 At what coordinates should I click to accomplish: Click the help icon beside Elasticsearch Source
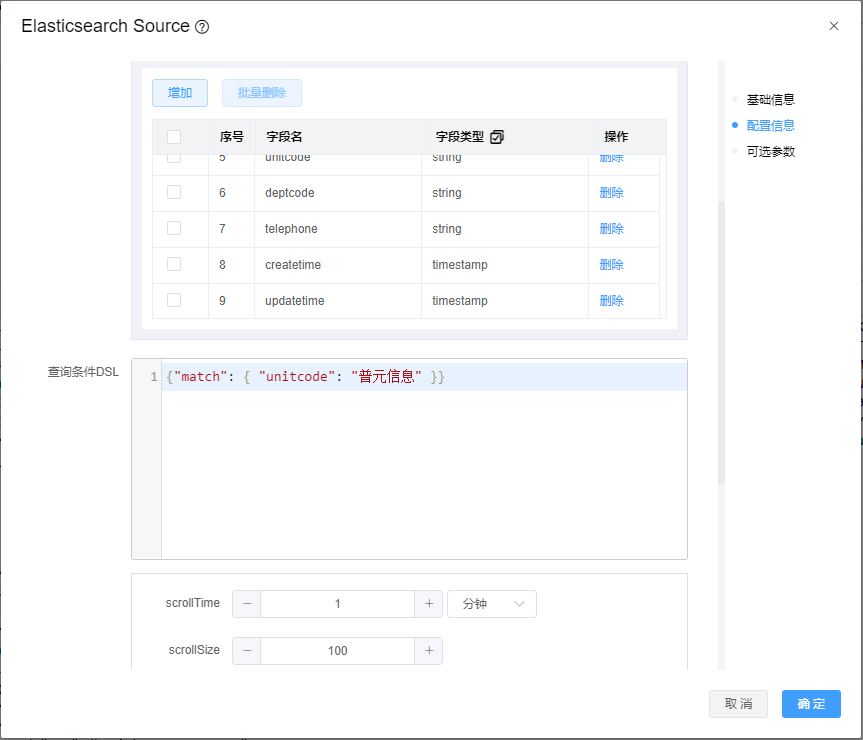202,27
